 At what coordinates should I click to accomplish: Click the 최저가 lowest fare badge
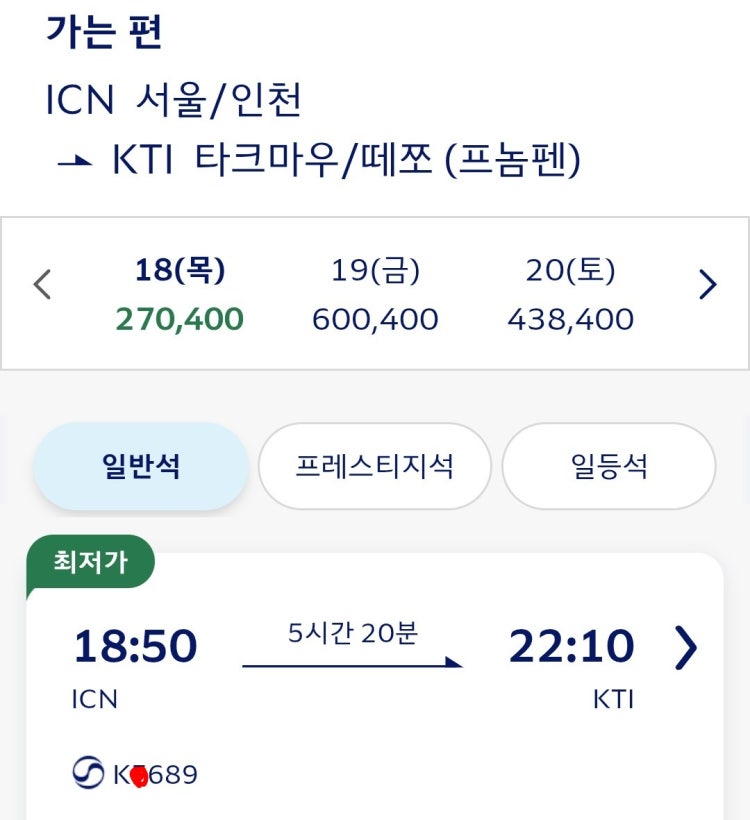point(90,562)
